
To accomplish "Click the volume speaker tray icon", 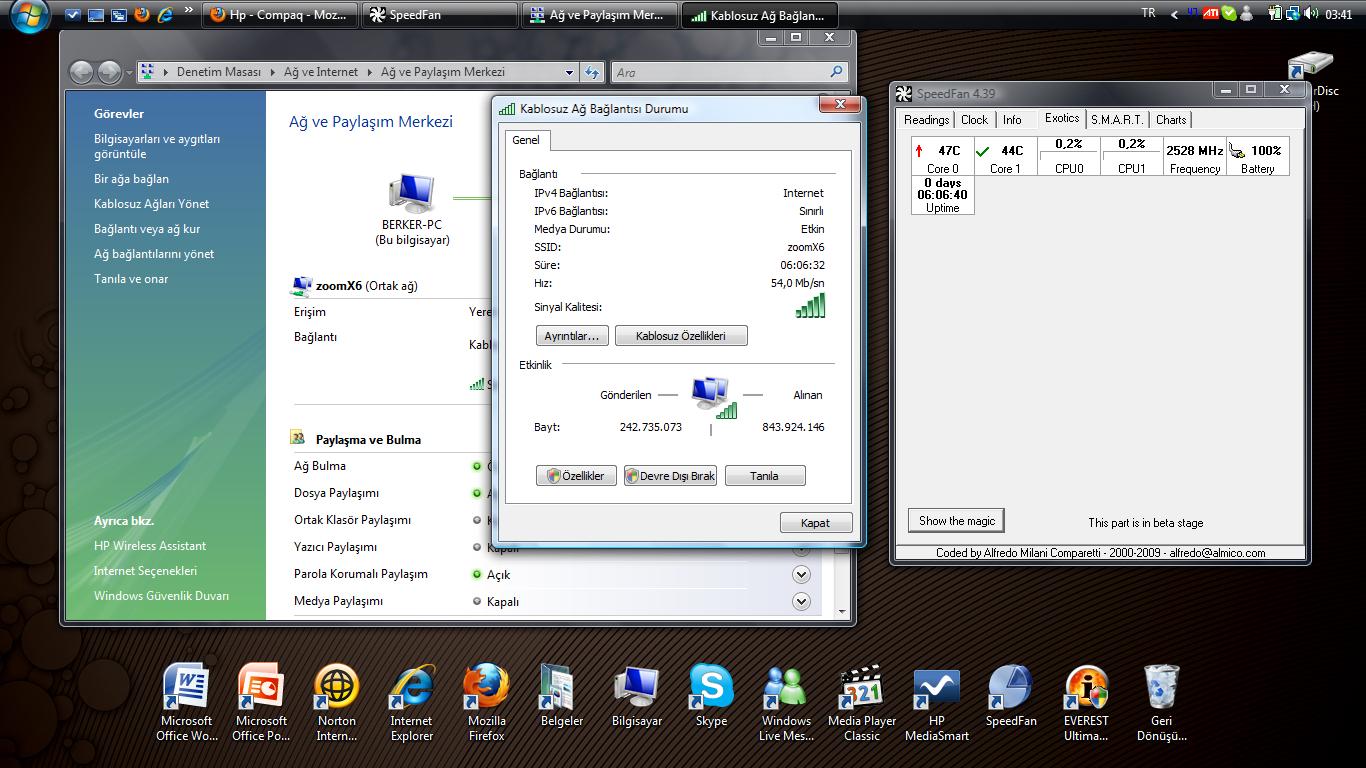I will point(1311,14).
